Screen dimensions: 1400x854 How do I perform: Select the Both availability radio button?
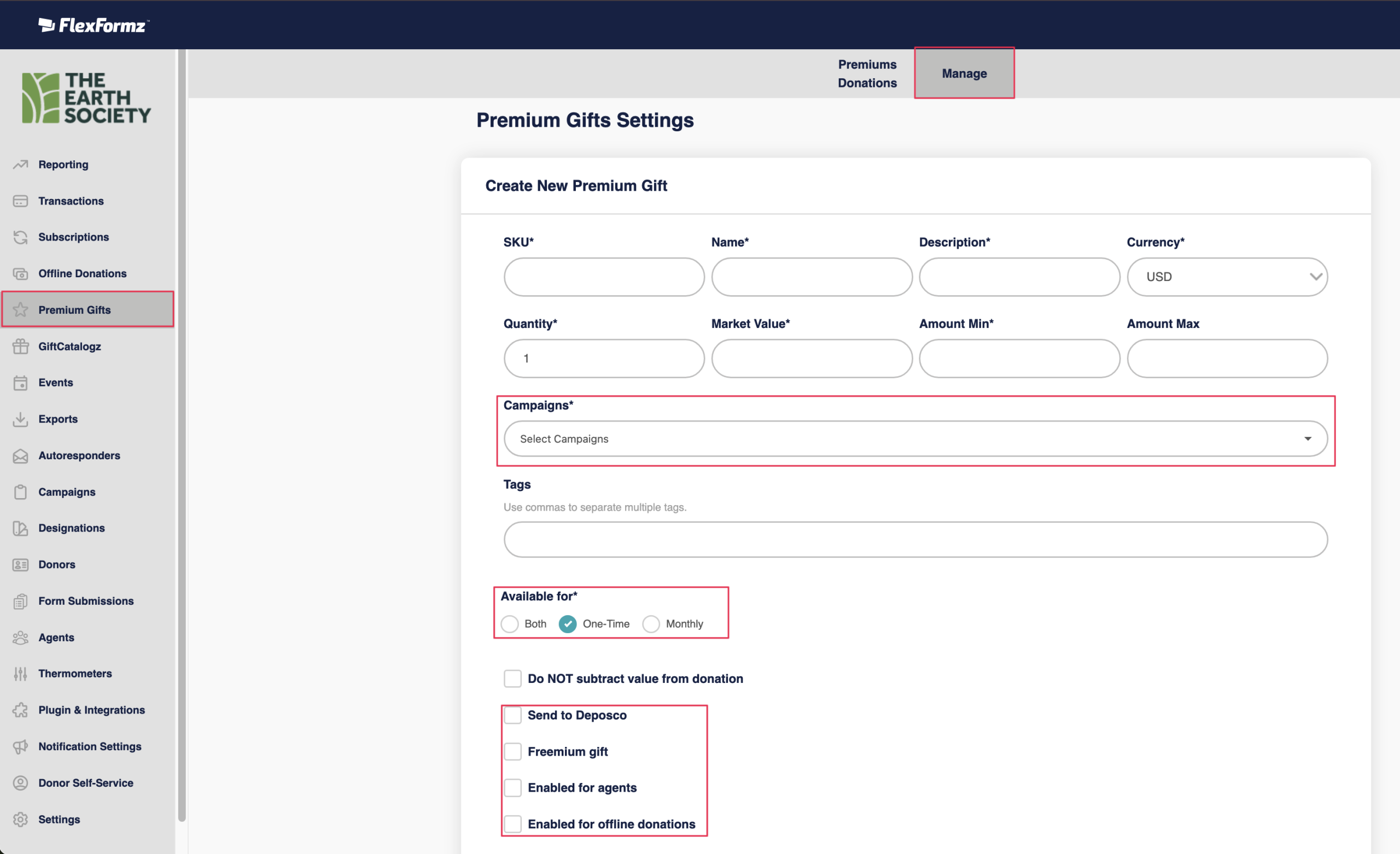pyautogui.click(x=510, y=624)
